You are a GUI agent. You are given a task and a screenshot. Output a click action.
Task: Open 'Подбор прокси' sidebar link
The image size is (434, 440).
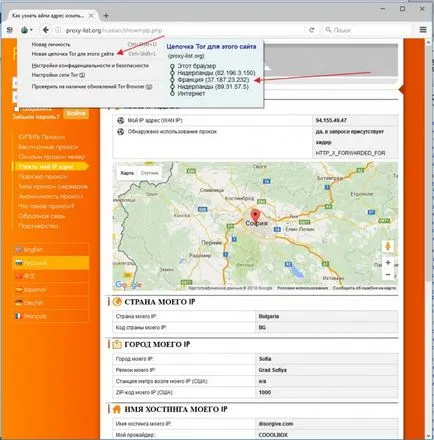(43, 177)
